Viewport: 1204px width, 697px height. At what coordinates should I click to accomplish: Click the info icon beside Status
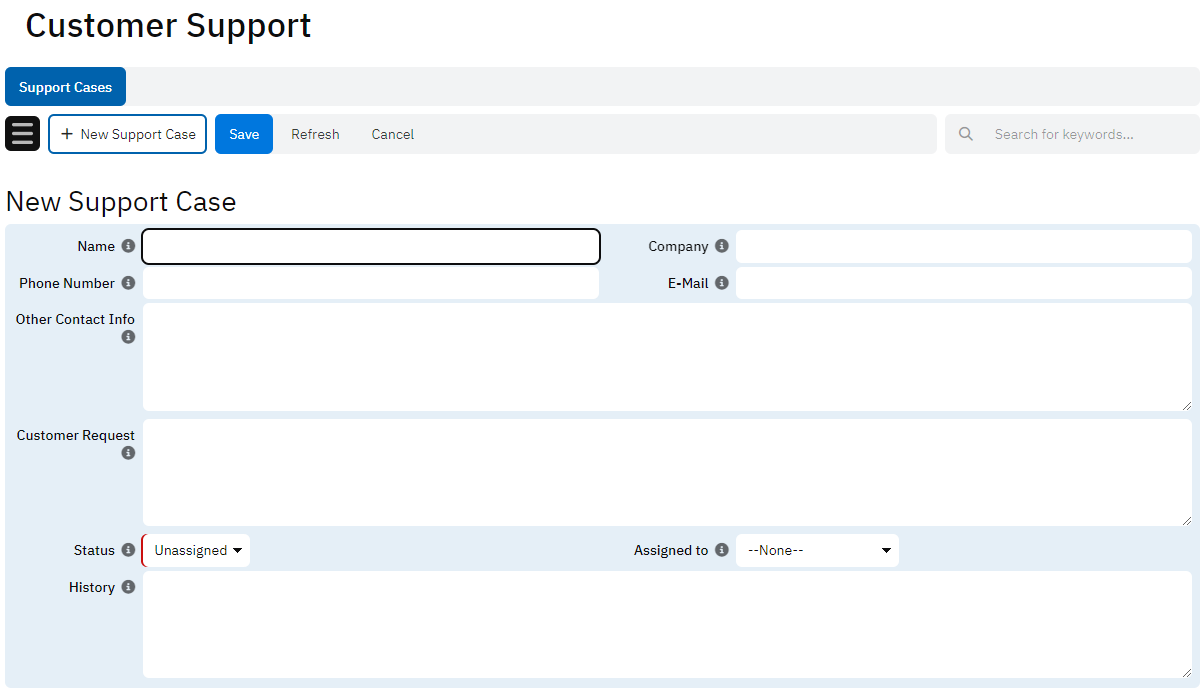pos(128,550)
